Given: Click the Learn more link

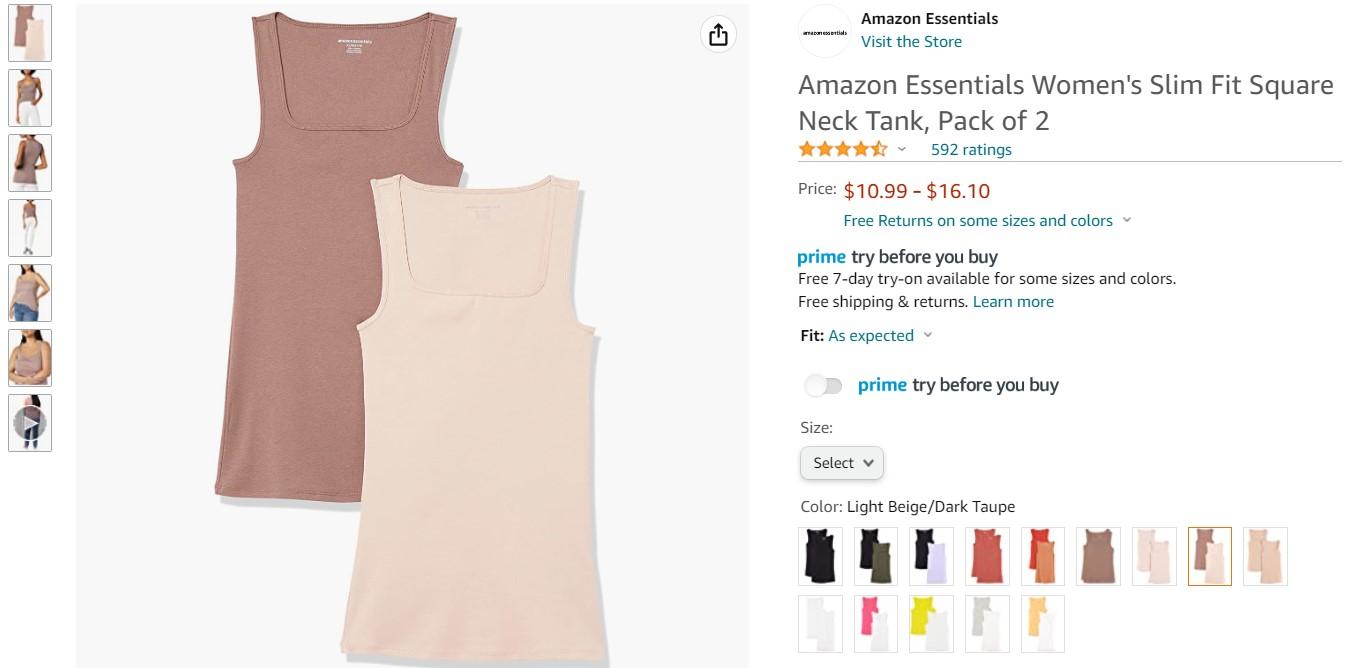Looking at the screenshot, I should point(1013,302).
